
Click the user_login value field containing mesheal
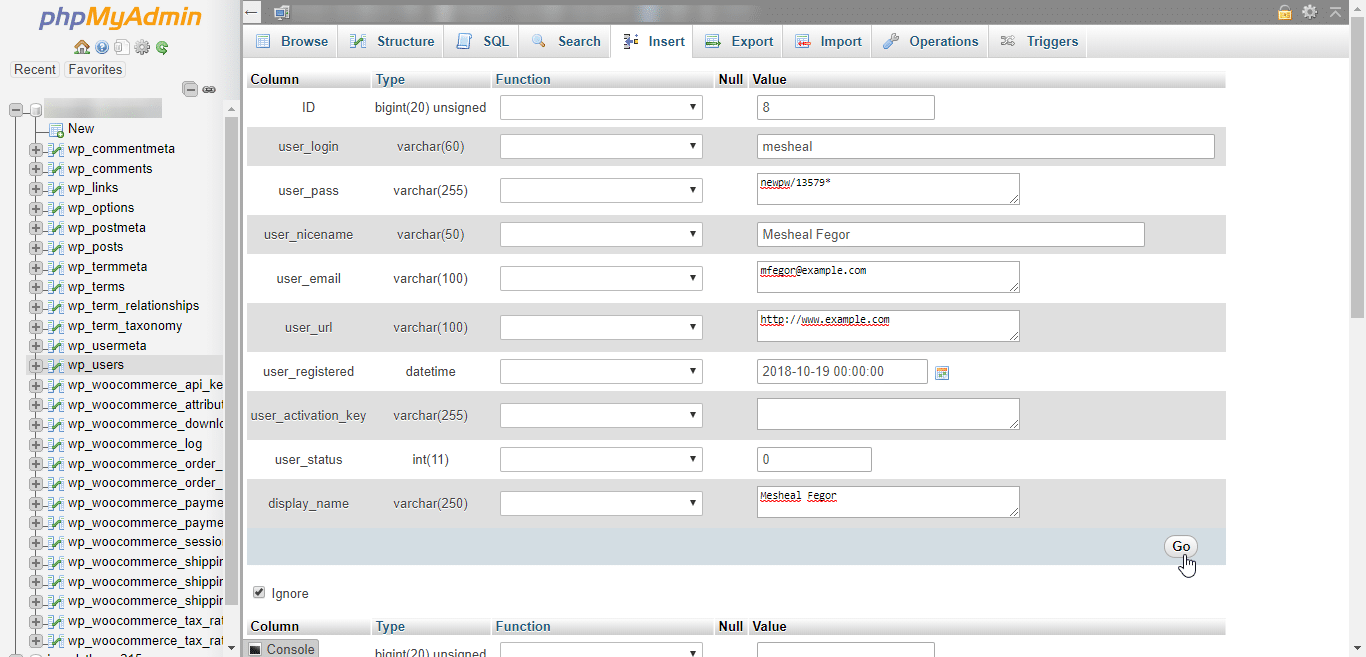[x=985, y=146]
